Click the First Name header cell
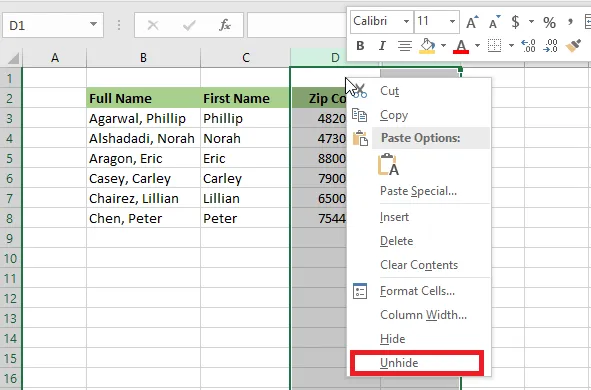 (x=245, y=98)
